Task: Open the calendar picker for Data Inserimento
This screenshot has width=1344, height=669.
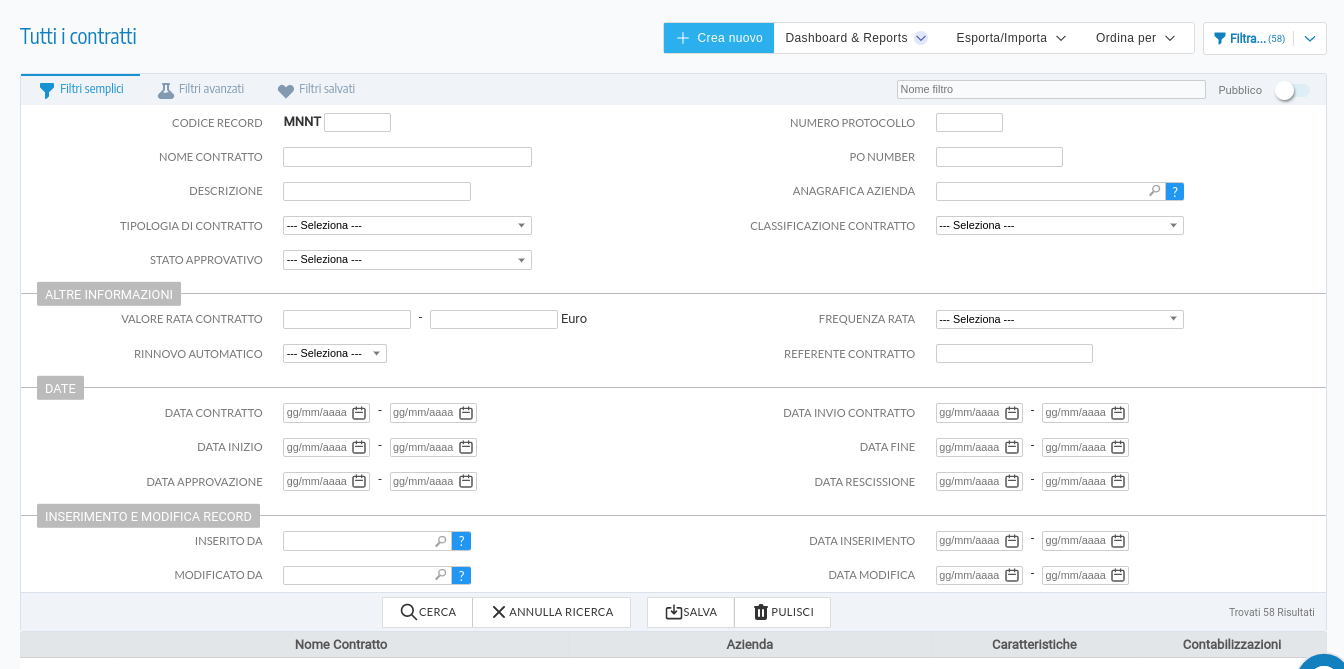Action: pyautogui.click(x=1014, y=540)
